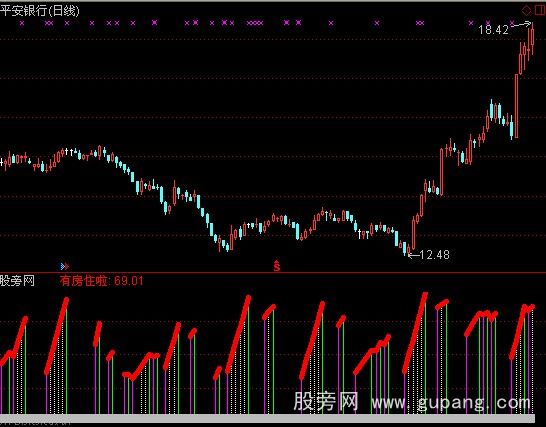
Task: Click the 平安银行(日线) chart title
Action: click(x=40, y=11)
